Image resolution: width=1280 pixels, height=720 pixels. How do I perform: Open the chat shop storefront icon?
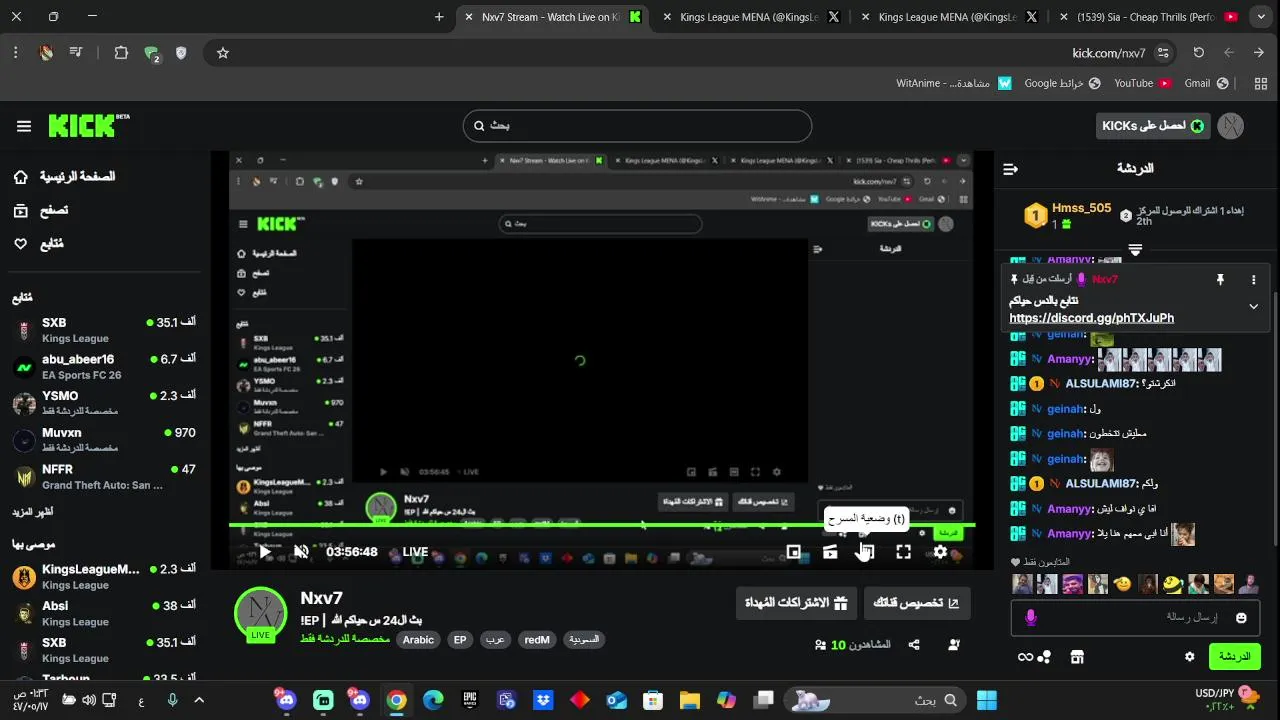[1077, 657]
